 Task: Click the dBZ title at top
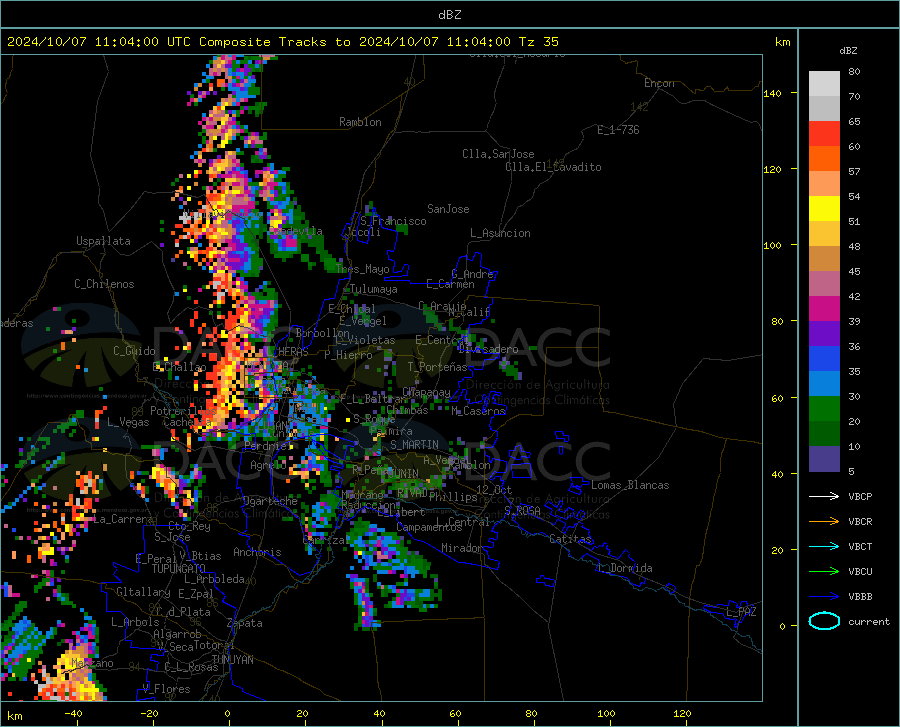click(x=449, y=15)
